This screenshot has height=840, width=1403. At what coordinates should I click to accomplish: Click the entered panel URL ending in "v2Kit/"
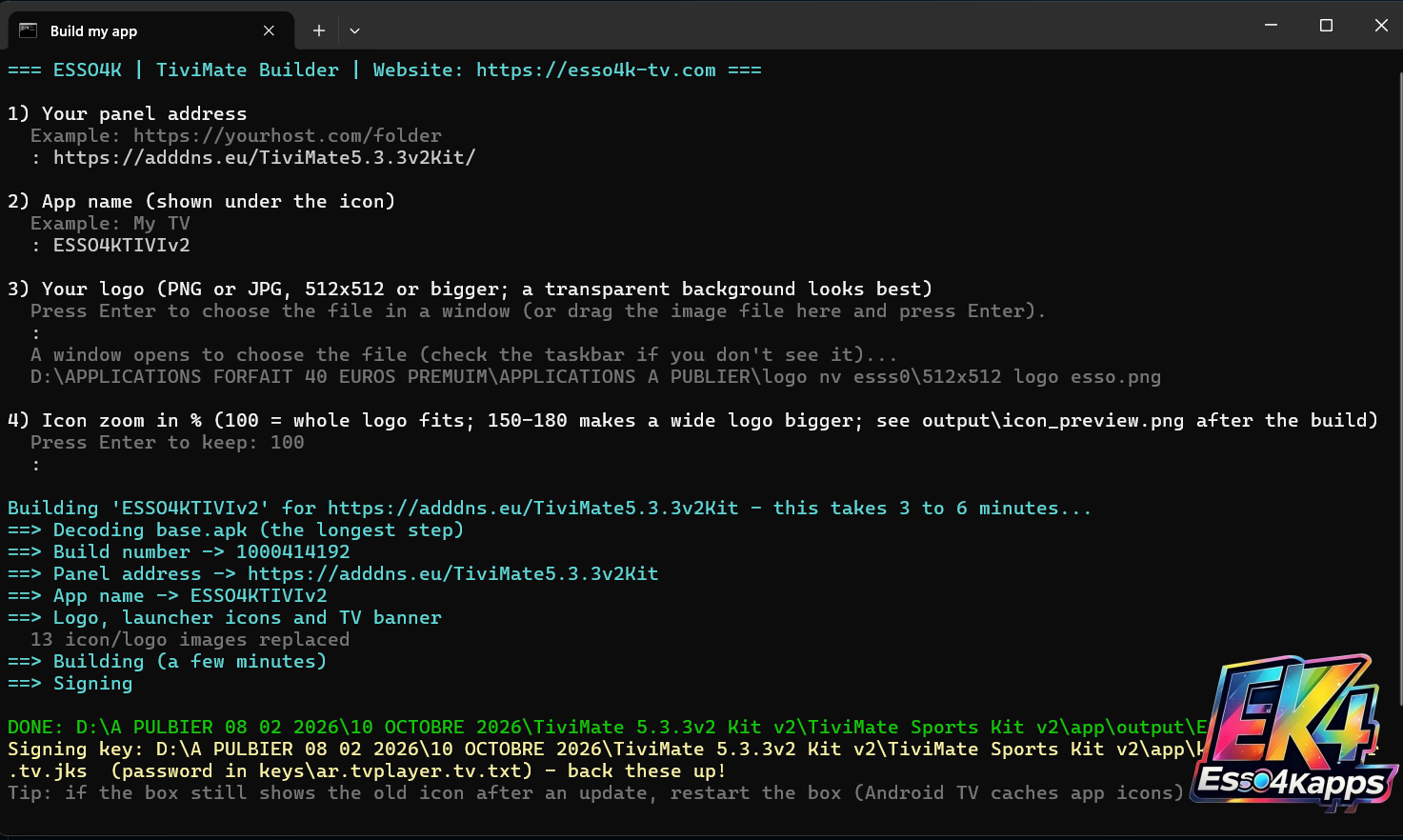[265, 157]
